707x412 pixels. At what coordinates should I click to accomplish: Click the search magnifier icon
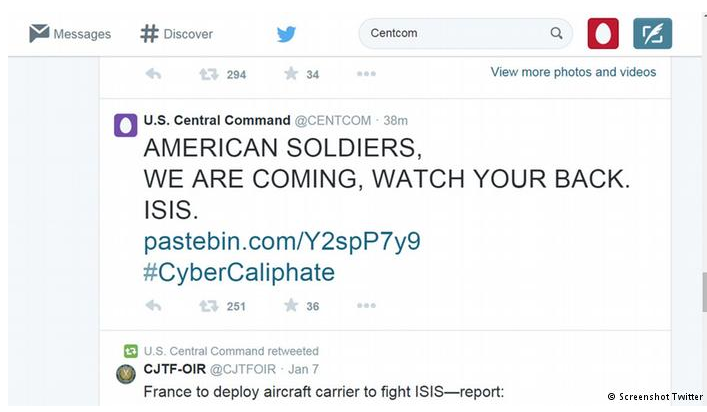(x=556, y=33)
